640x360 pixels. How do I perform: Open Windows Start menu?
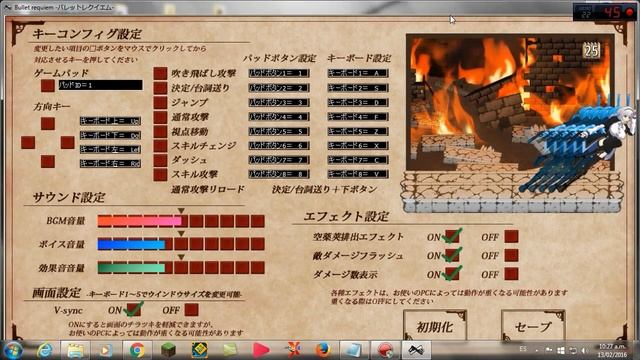(x=13, y=350)
